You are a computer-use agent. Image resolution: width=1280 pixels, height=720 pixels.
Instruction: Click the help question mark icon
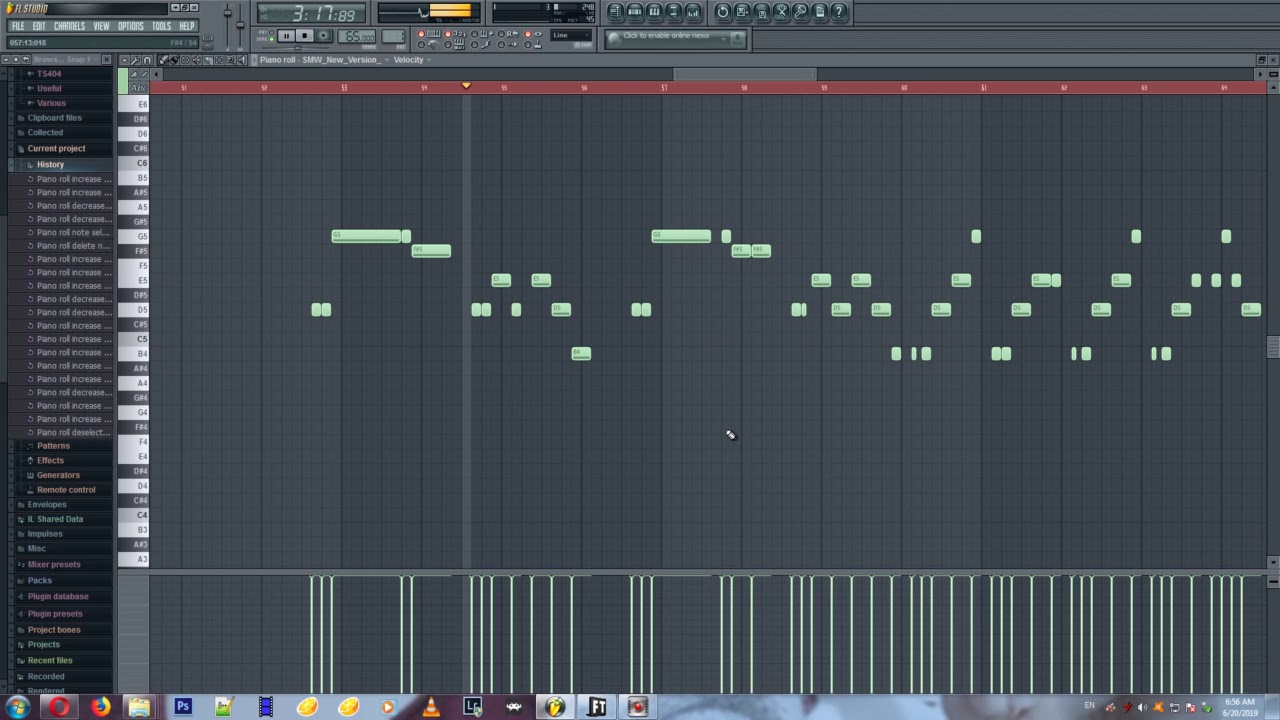click(x=839, y=12)
